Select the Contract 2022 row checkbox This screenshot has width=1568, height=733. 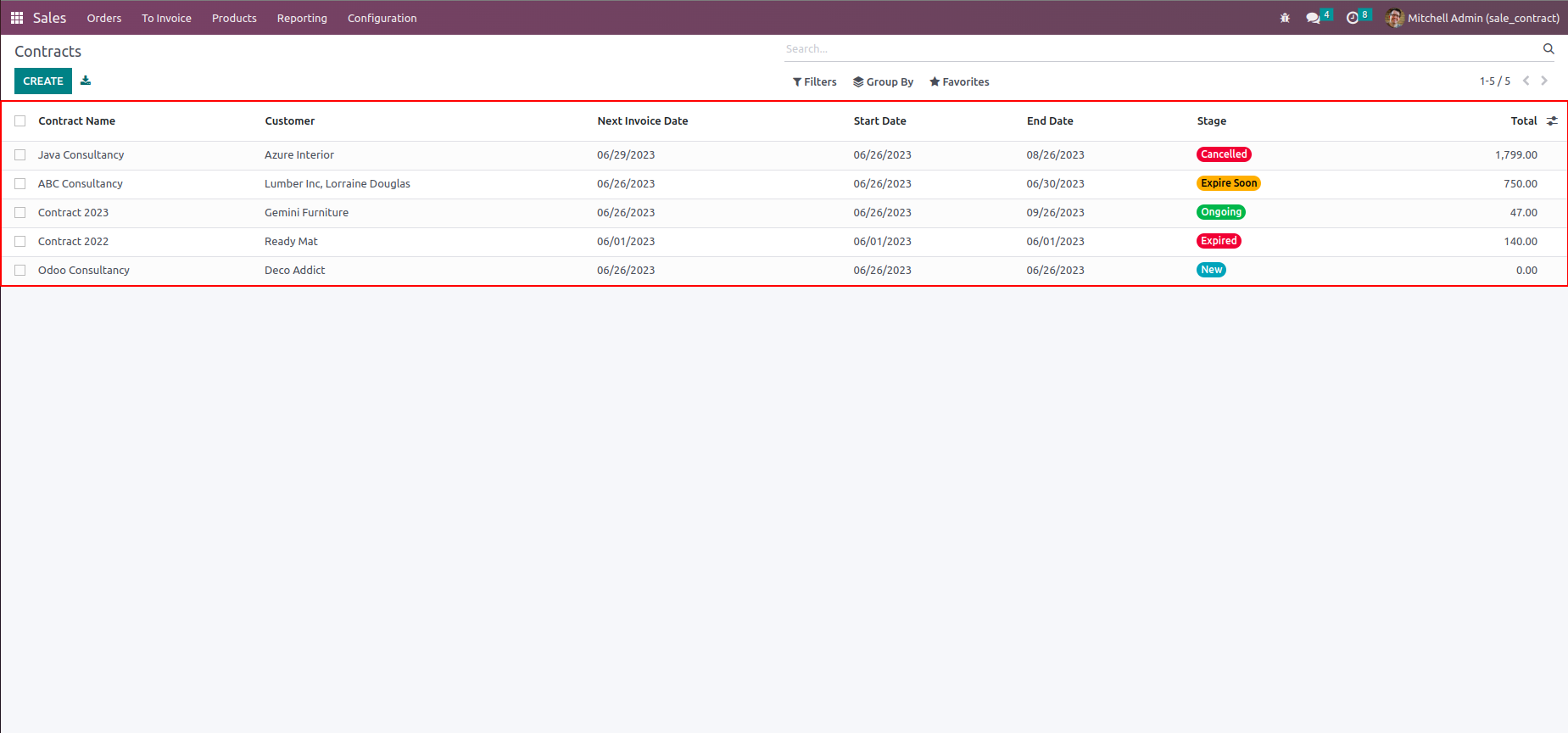coord(20,242)
